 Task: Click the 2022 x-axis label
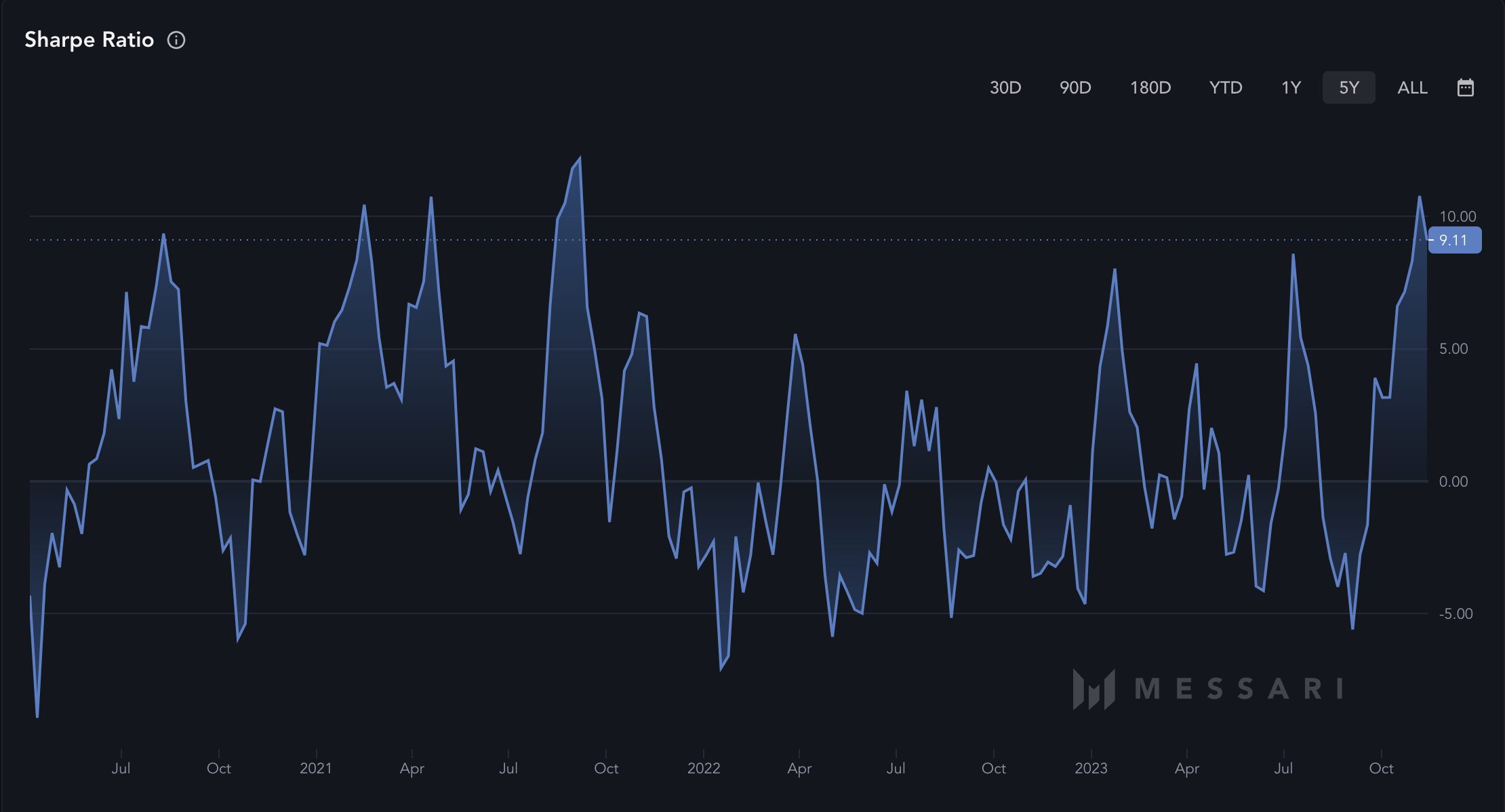(x=704, y=769)
